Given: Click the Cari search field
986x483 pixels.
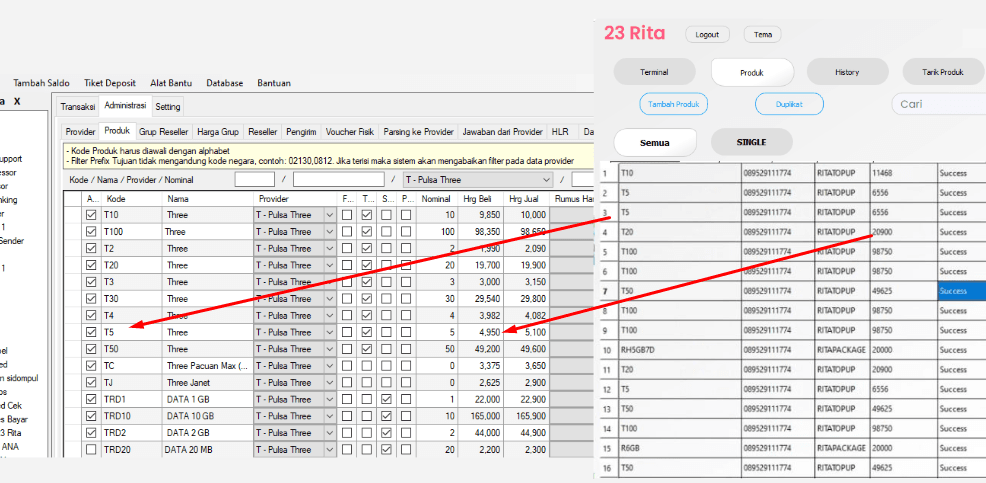Looking at the screenshot, I should (x=936, y=104).
